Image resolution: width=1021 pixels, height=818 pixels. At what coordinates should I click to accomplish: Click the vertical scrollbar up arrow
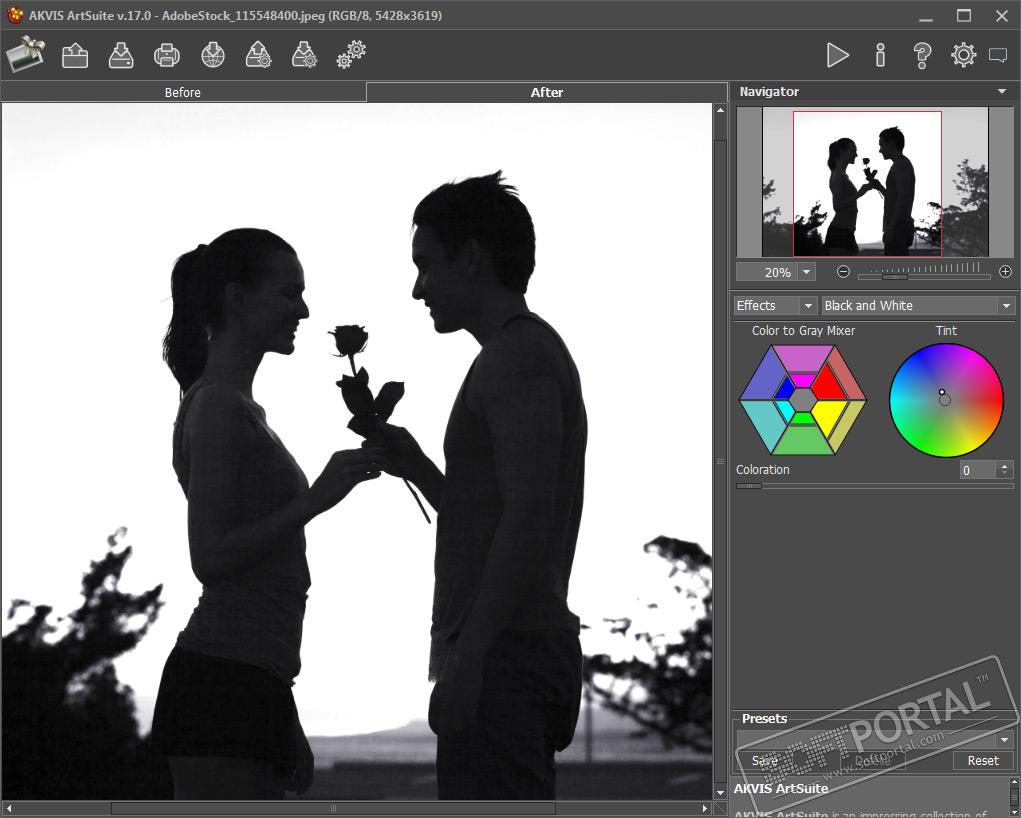tap(720, 110)
